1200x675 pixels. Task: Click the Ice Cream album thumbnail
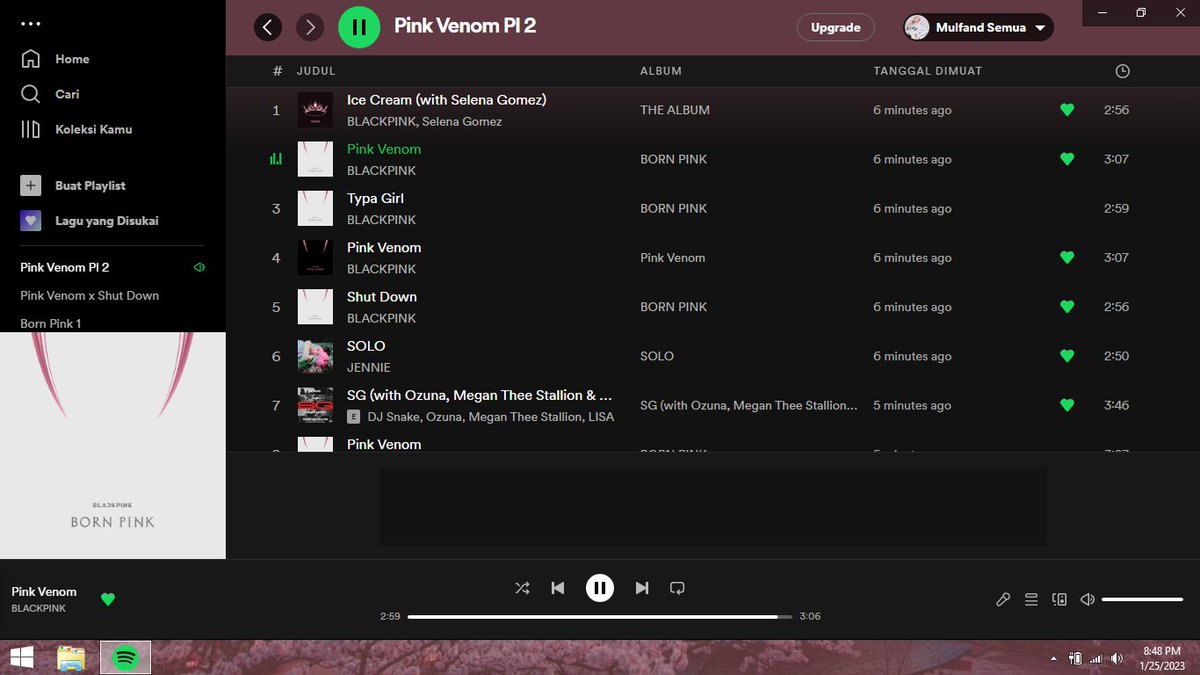315,110
